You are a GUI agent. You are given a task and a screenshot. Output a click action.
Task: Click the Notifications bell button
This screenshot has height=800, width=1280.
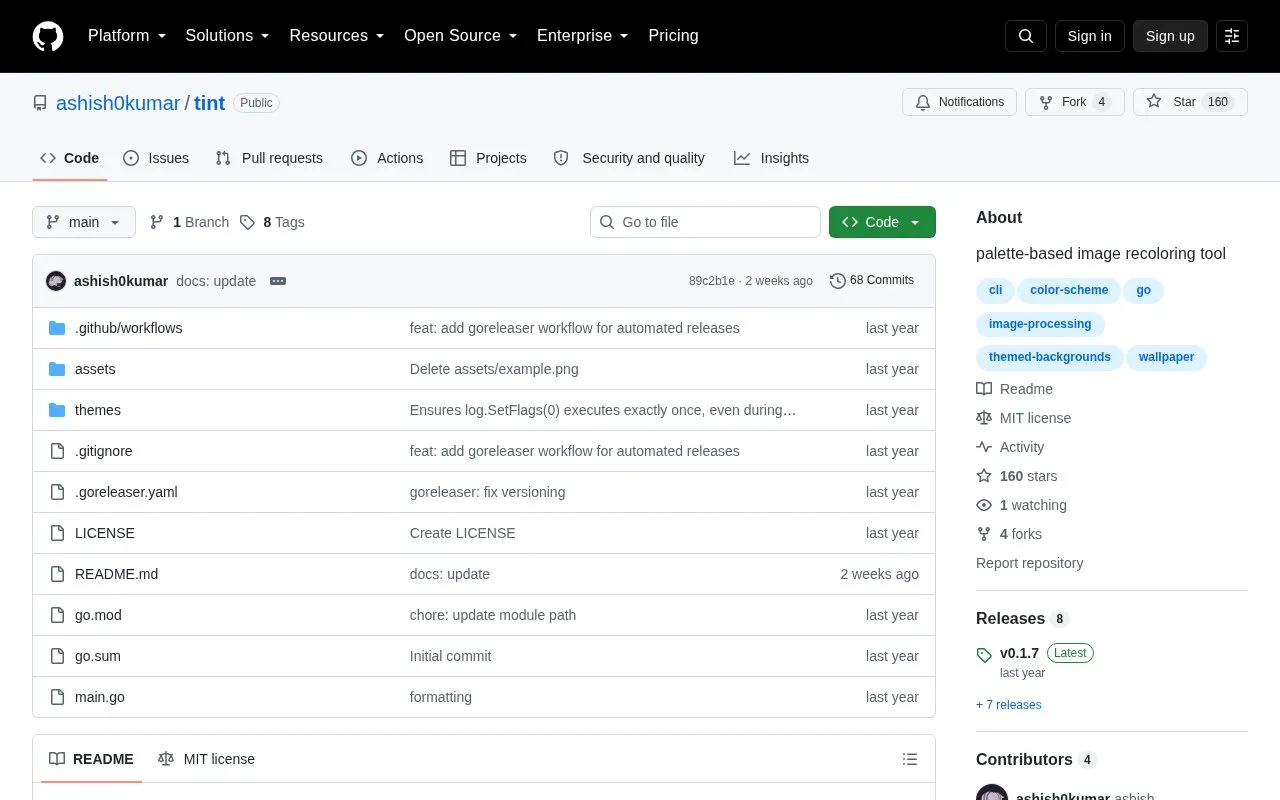(x=960, y=102)
